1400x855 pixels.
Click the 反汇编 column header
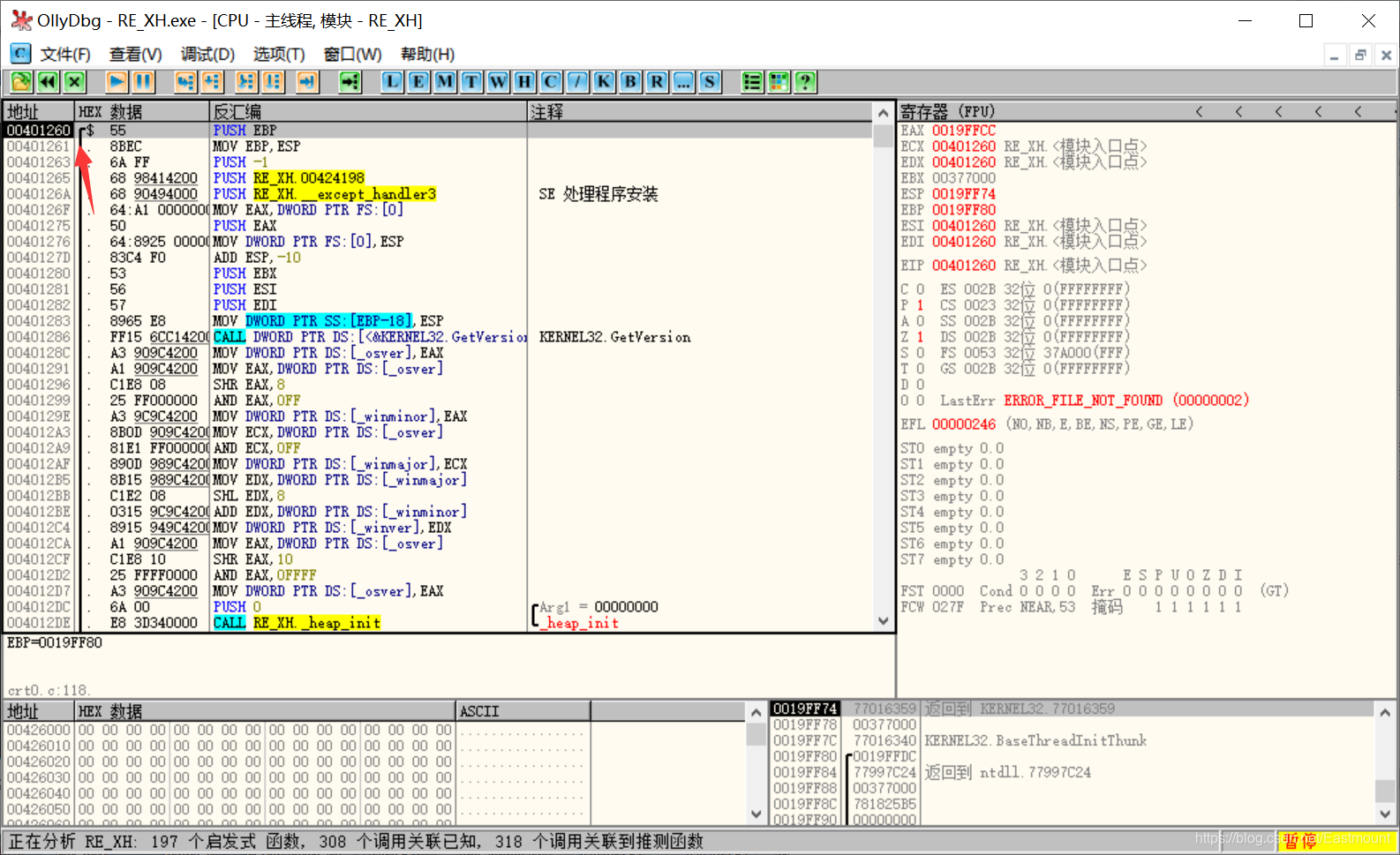click(368, 112)
